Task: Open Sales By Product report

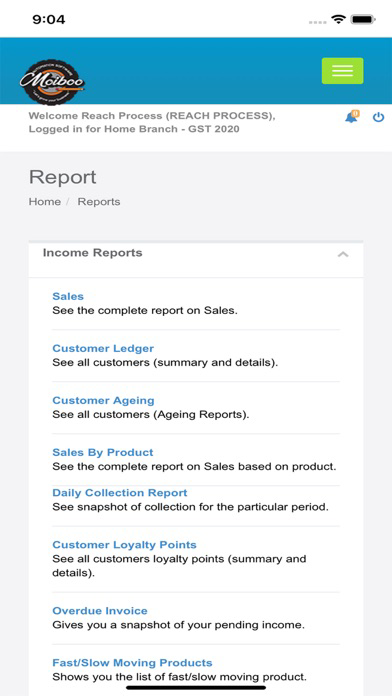Action: click(x=103, y=452)
